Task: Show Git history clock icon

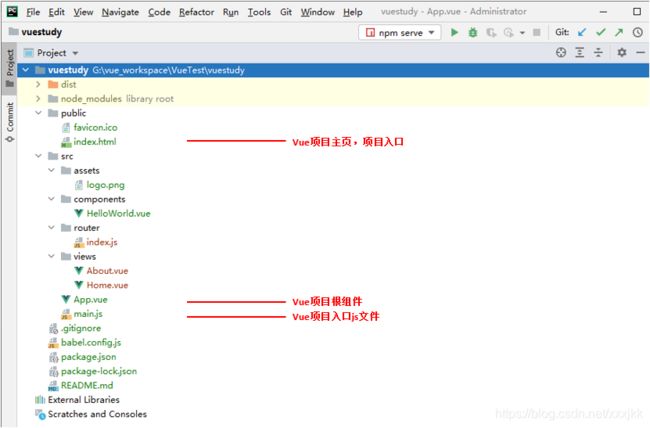Action: click(638, 32)
